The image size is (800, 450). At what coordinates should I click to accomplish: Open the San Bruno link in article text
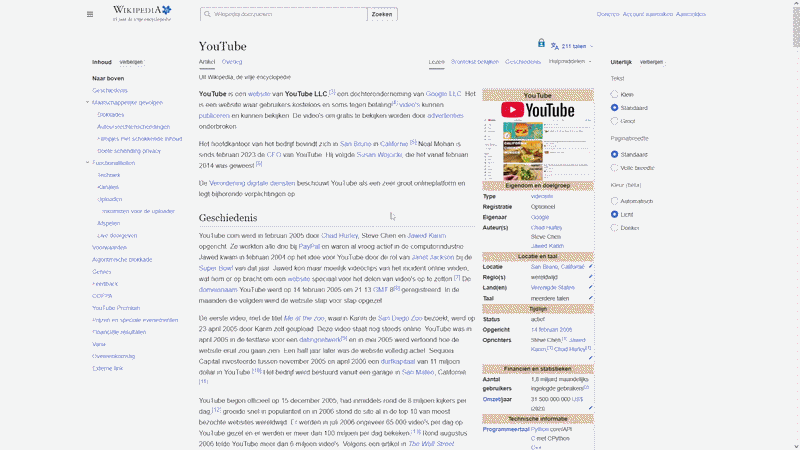[x=356, y=144]
